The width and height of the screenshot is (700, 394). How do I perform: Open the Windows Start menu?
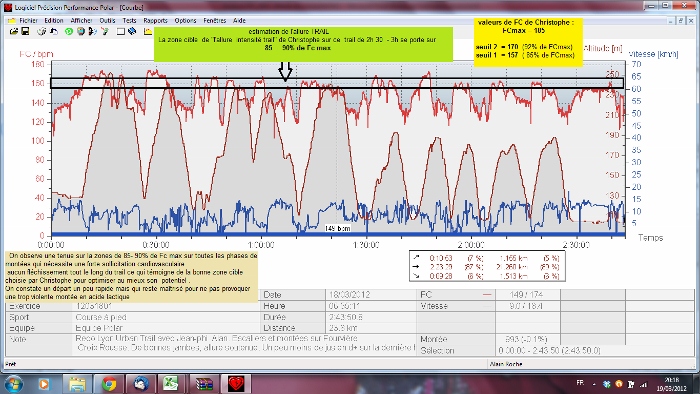click(x=12, y=384)
